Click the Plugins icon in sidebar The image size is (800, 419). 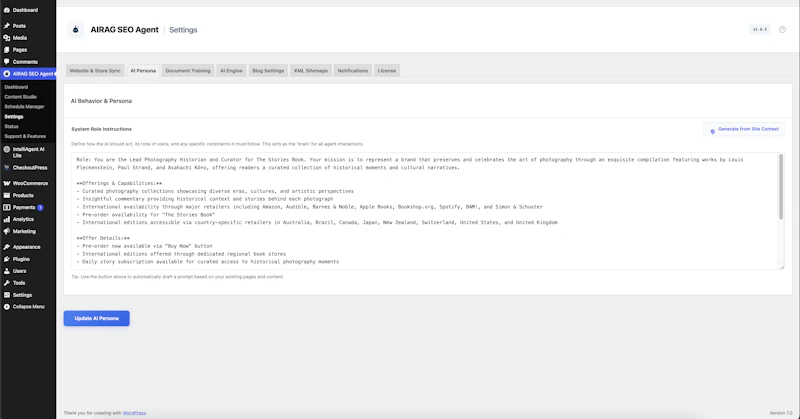click(x=7, y=259)
